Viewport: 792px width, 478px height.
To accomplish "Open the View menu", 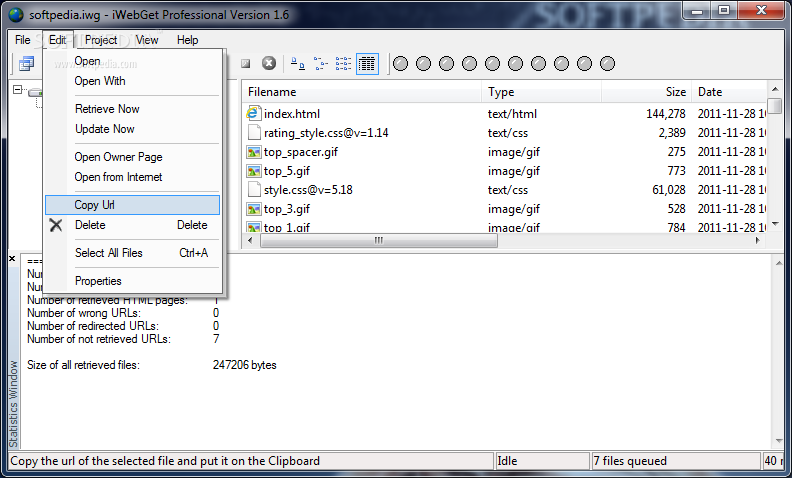I will point(147,40).
